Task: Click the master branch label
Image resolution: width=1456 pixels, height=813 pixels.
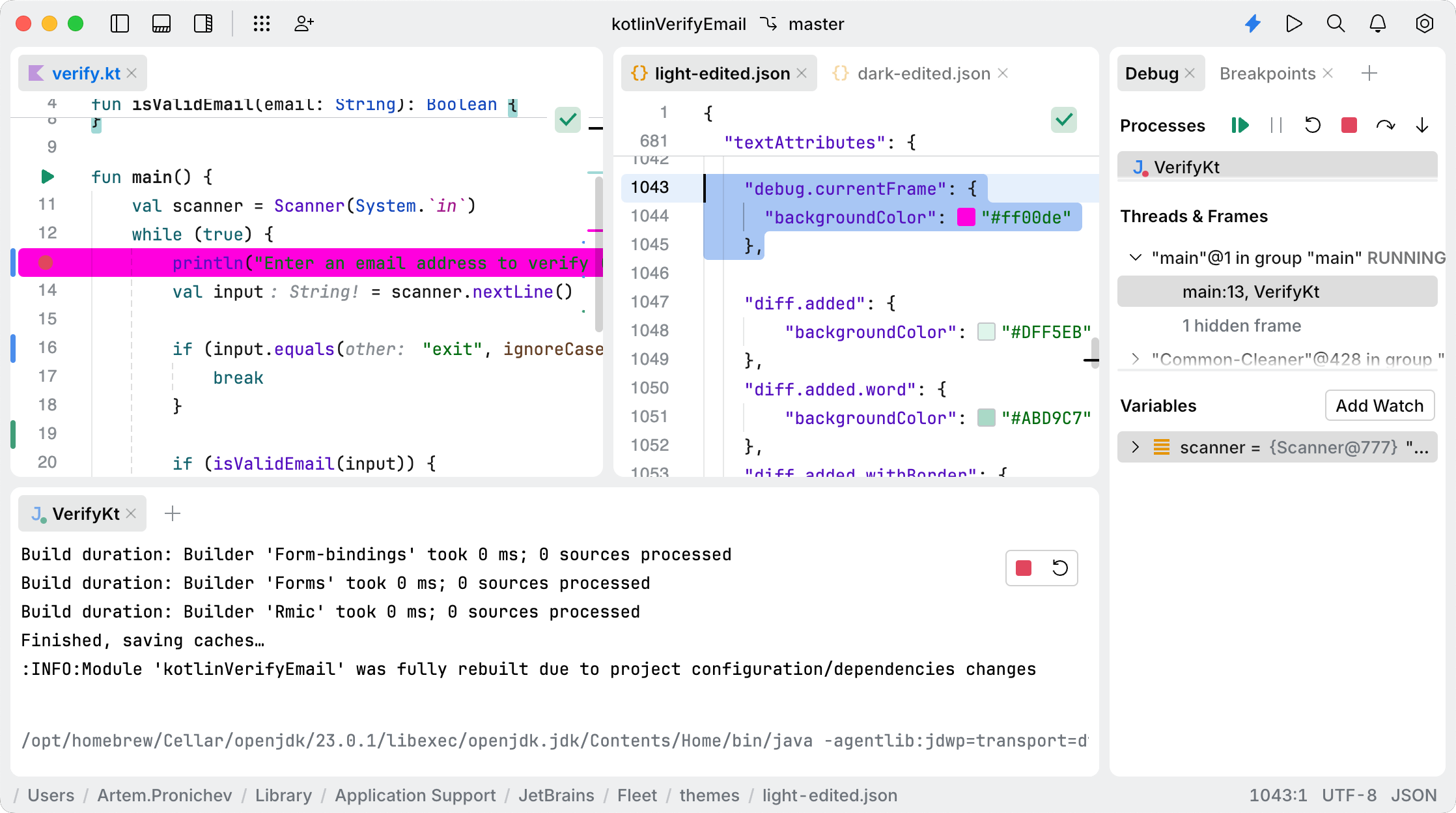Action: tap(816, 24)
